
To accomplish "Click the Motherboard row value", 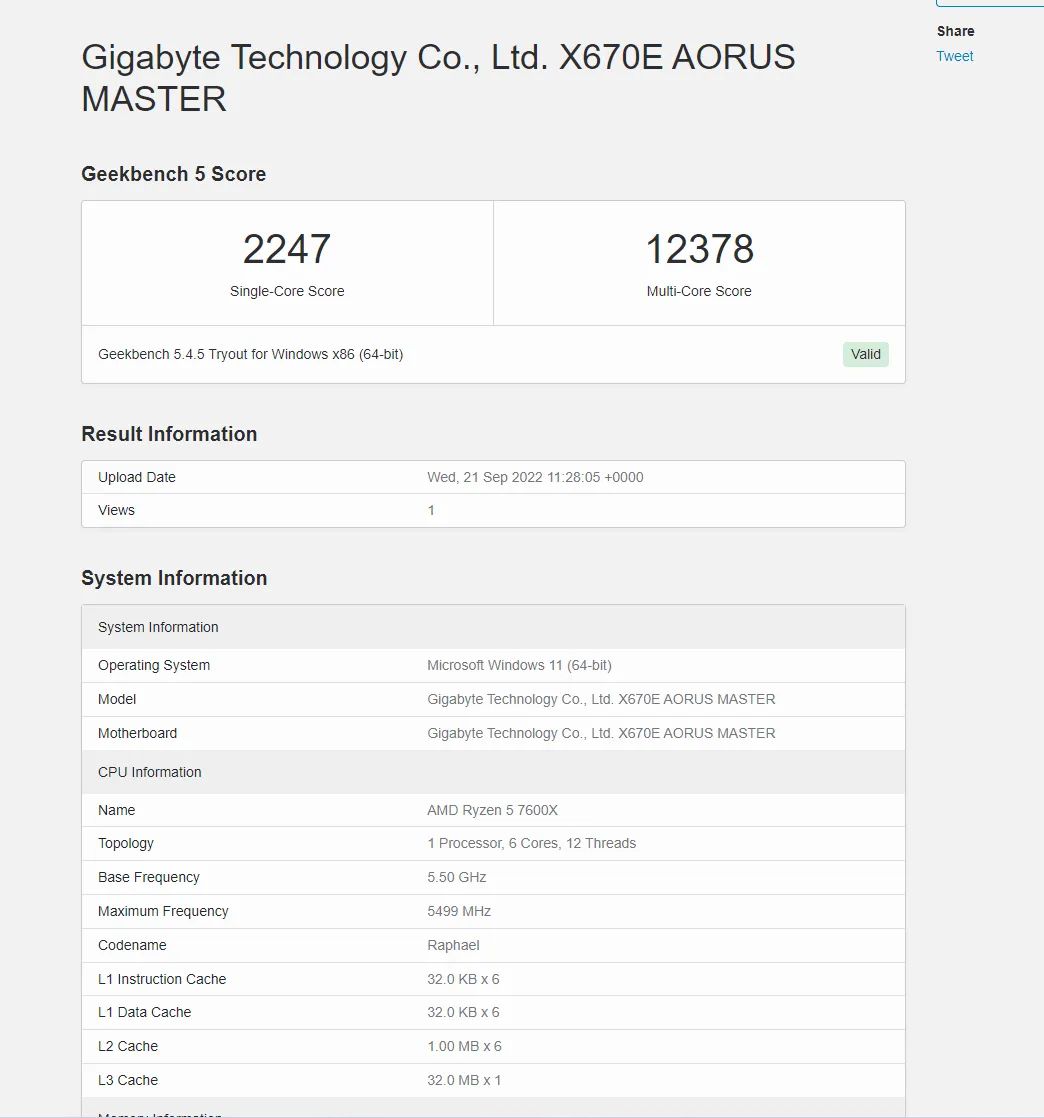I will click(x=601, y=733).
